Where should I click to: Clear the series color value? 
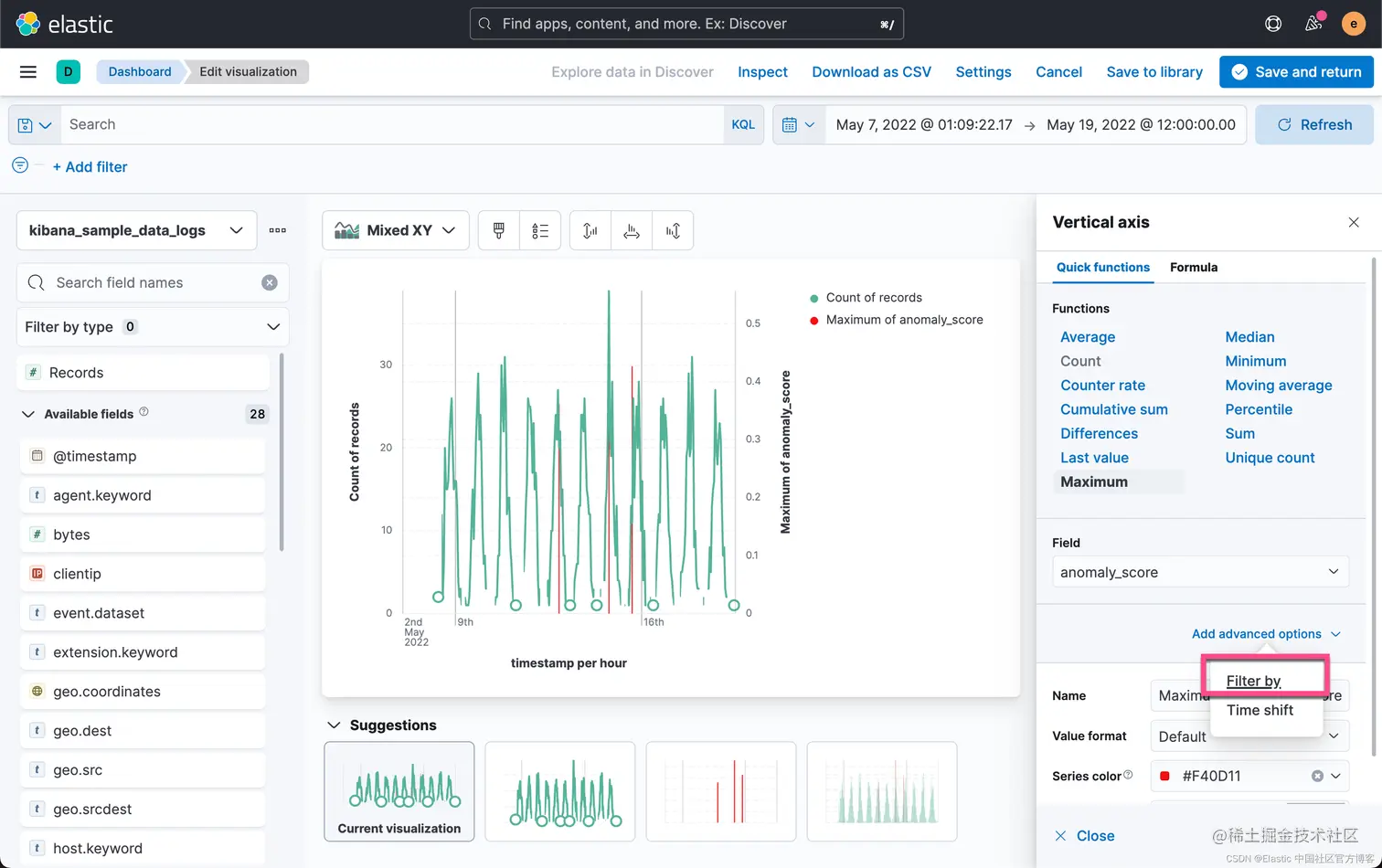(1317, 776)
